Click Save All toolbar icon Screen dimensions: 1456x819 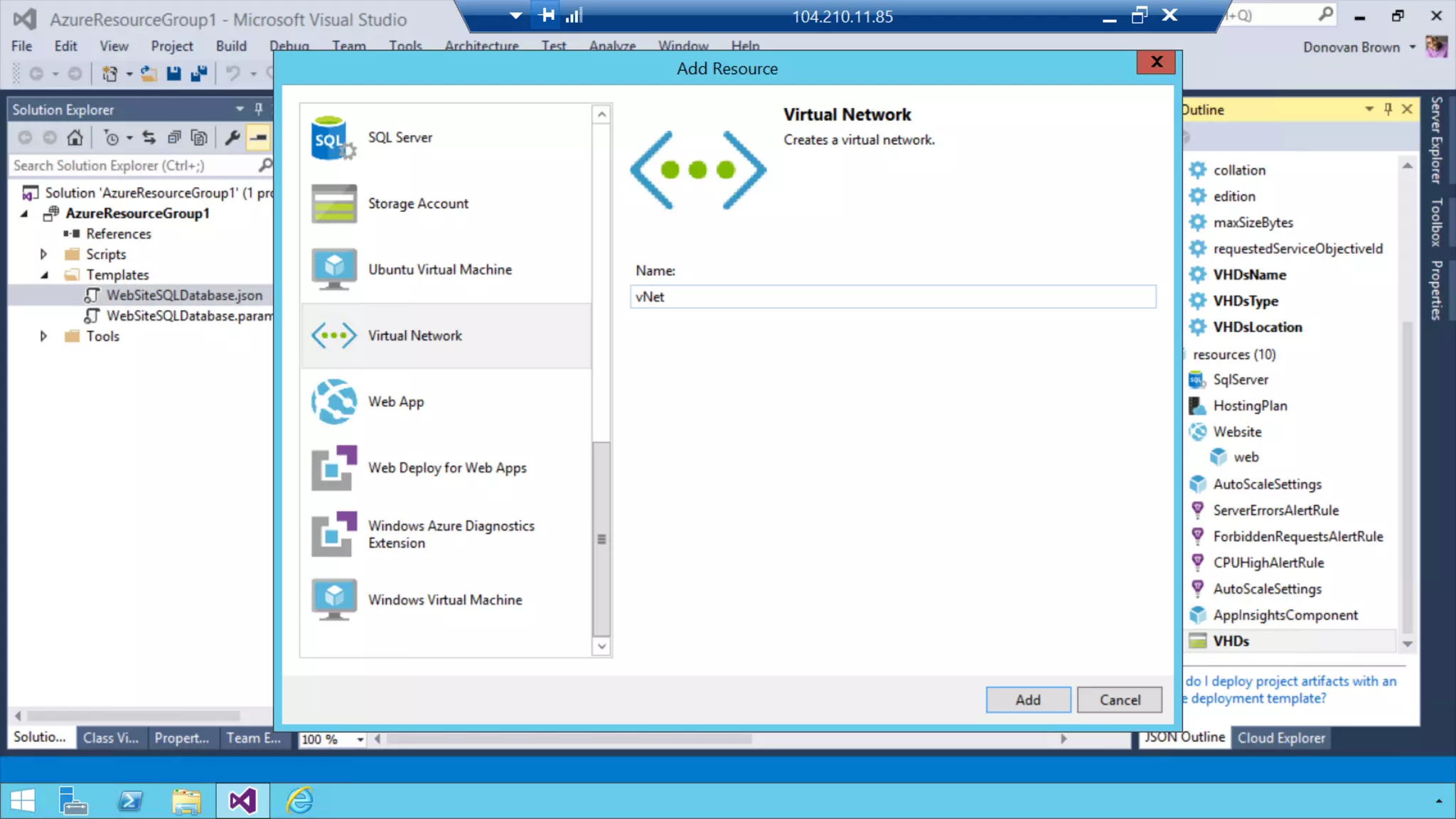[199, 74]
